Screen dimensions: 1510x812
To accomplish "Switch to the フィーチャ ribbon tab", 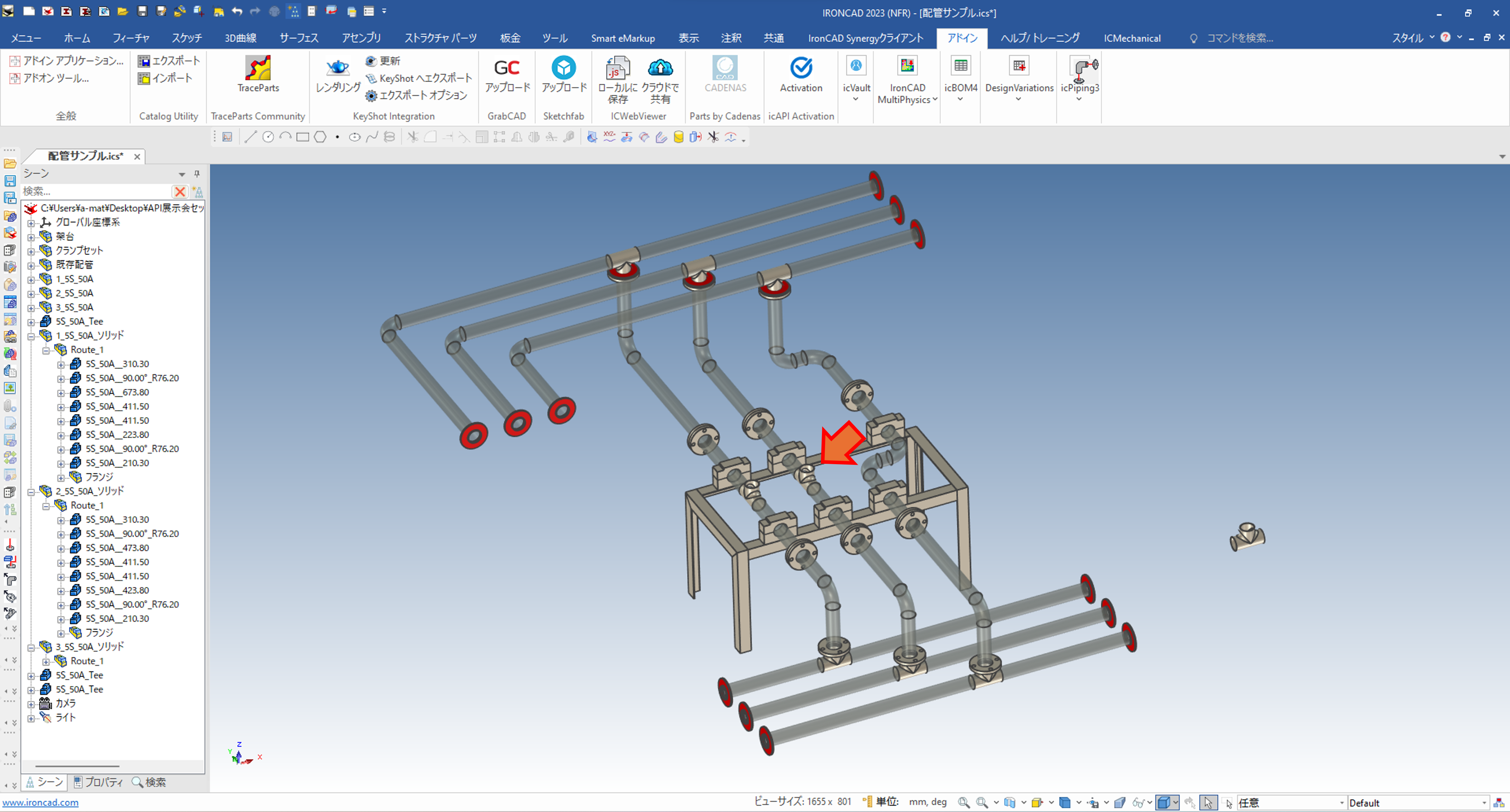I will pos(131,38).
